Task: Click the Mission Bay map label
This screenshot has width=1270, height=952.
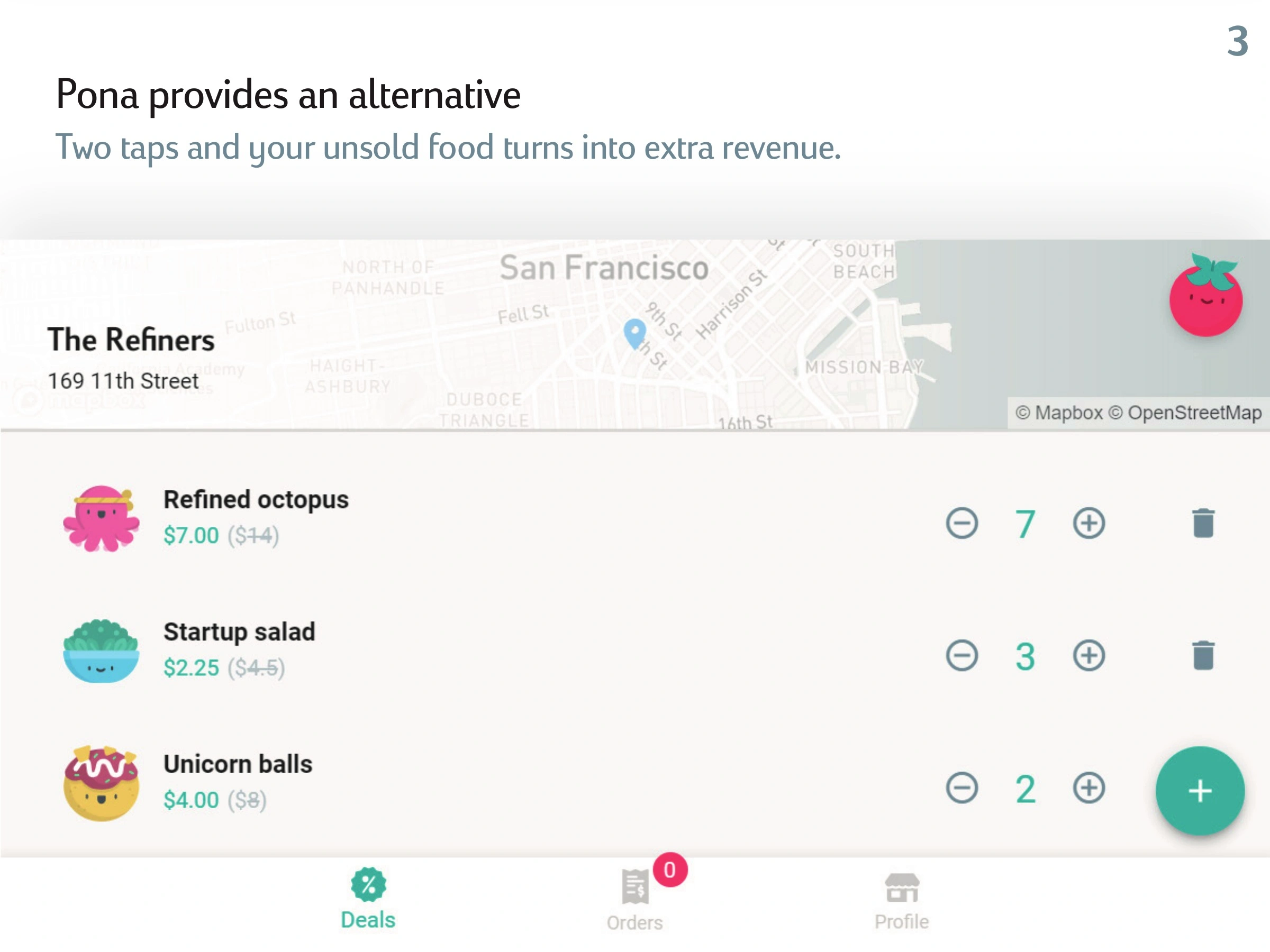Action: 865,367
